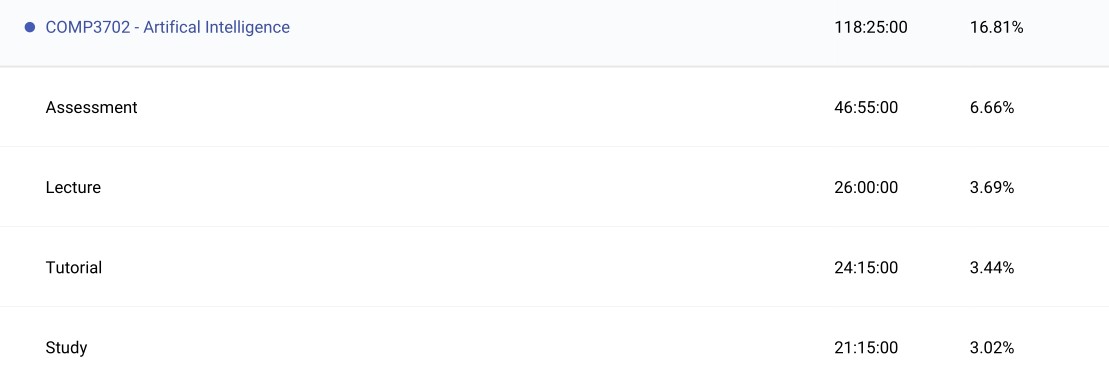Screen dimensions: 1109x378
Task: Click the Tutorial duration 24:15:00
Action: click(866, 268)
